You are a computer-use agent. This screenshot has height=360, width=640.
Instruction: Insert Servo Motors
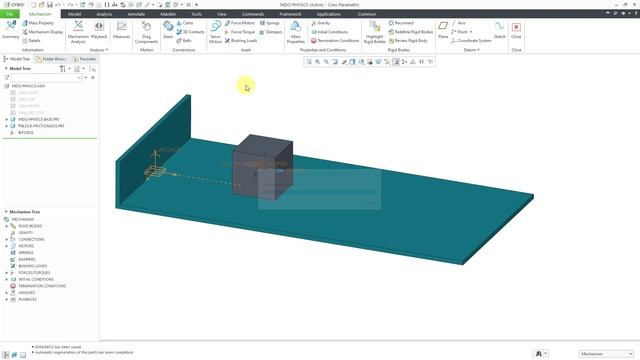pyautogui.click(x=216, y=31)
